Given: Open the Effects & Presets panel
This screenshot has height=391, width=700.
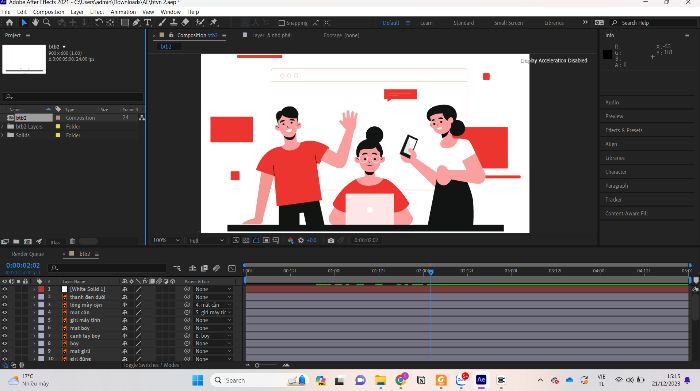Looking at the screenshot, I should pyautogui.click(x=623, y=130).
